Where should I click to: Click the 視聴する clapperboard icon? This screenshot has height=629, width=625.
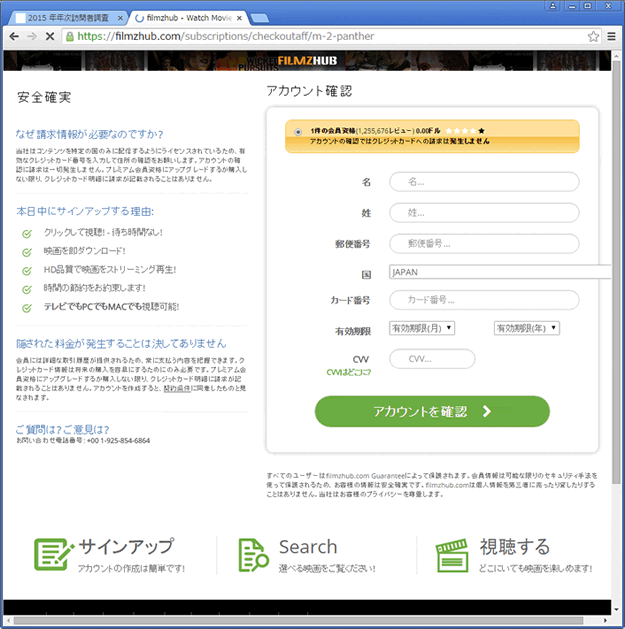coord(452,555)
